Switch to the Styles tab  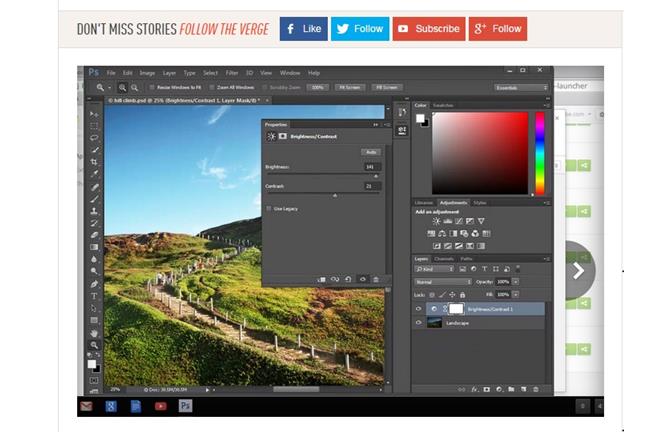(480, 203)
